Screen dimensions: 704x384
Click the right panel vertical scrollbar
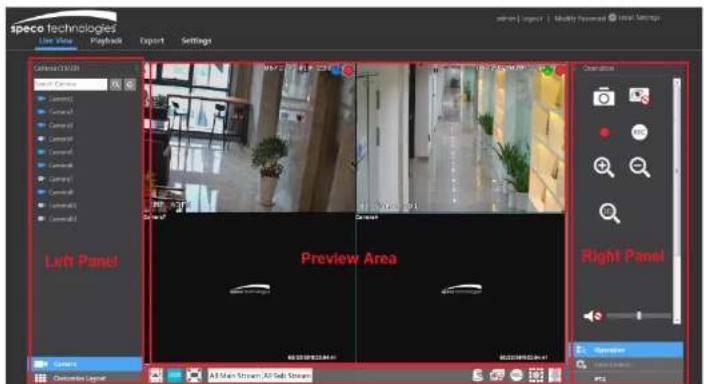click(677, 201)
